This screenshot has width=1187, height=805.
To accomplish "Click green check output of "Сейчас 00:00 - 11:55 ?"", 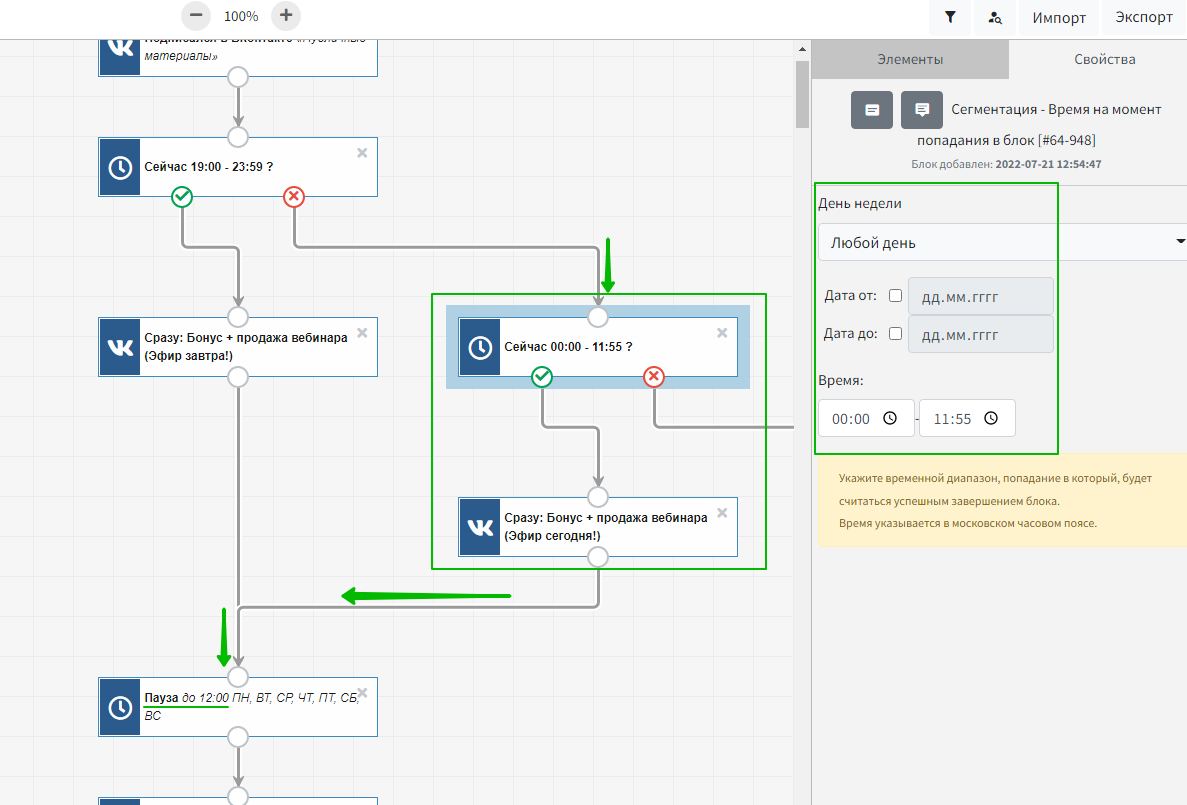I will click(542, 376).
